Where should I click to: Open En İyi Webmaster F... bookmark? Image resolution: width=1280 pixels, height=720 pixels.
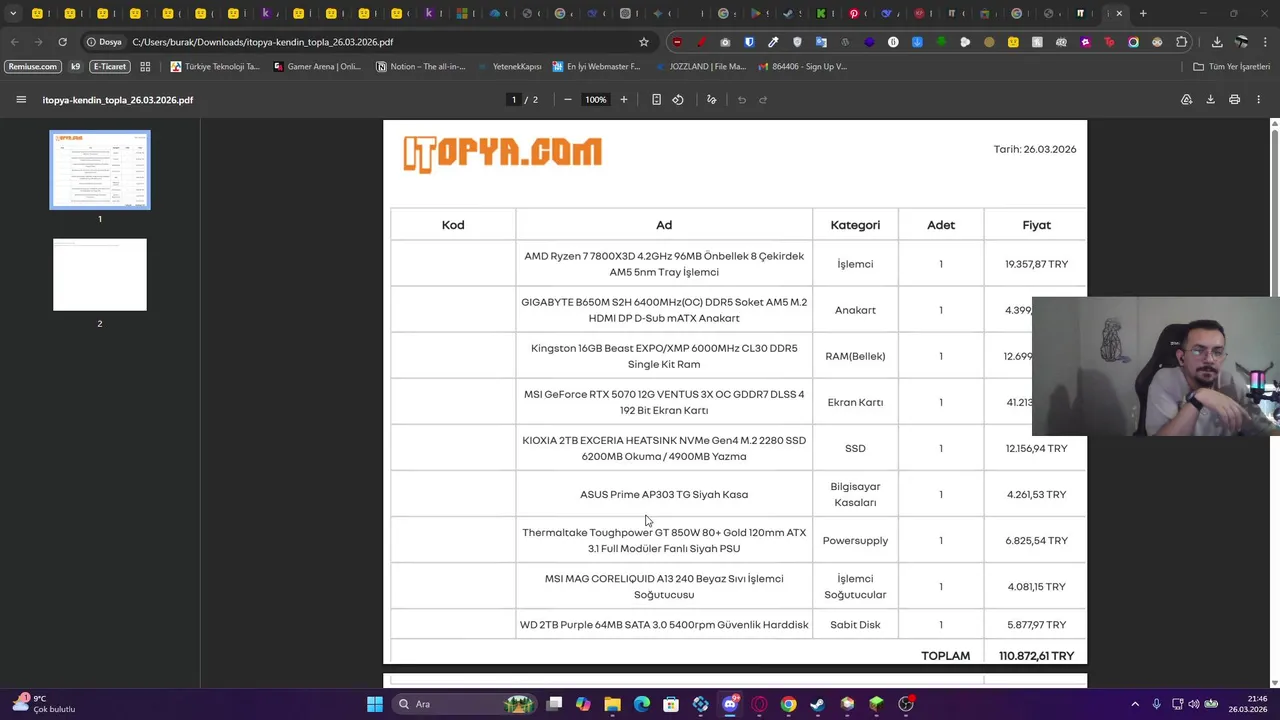[x=596, y=67]
